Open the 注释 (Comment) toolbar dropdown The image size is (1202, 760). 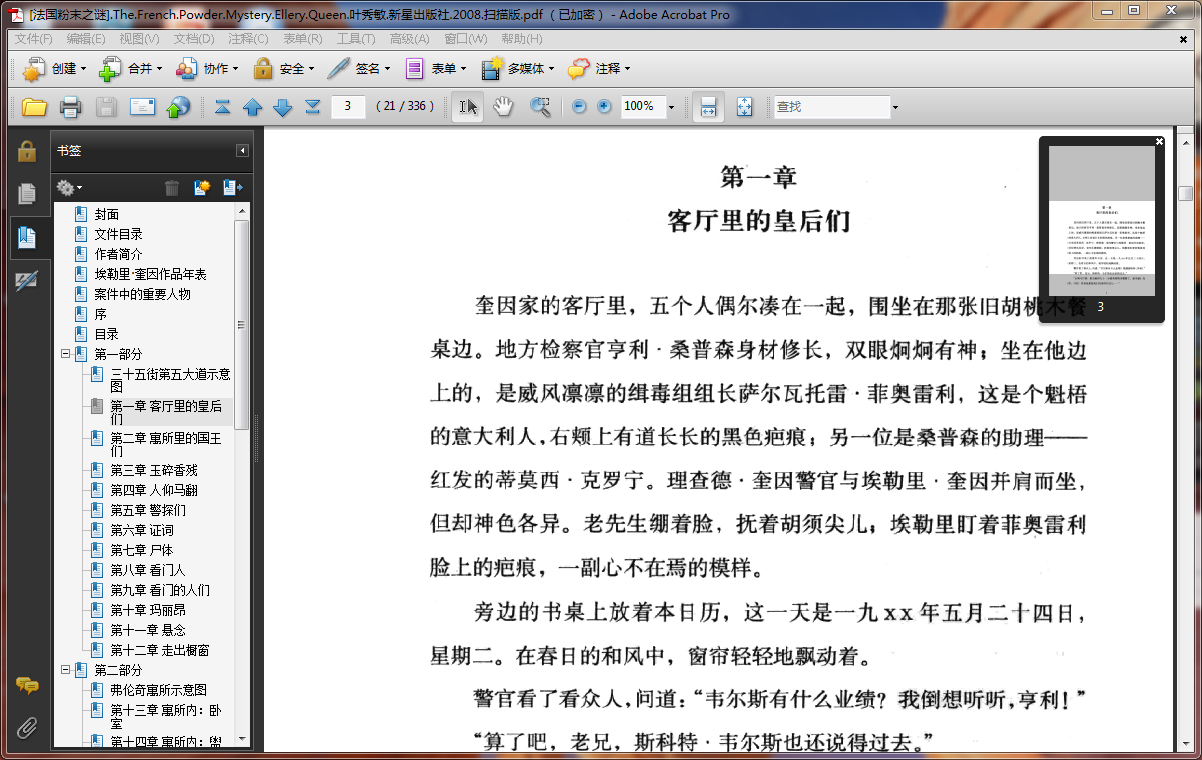click(x=599, y=69)
